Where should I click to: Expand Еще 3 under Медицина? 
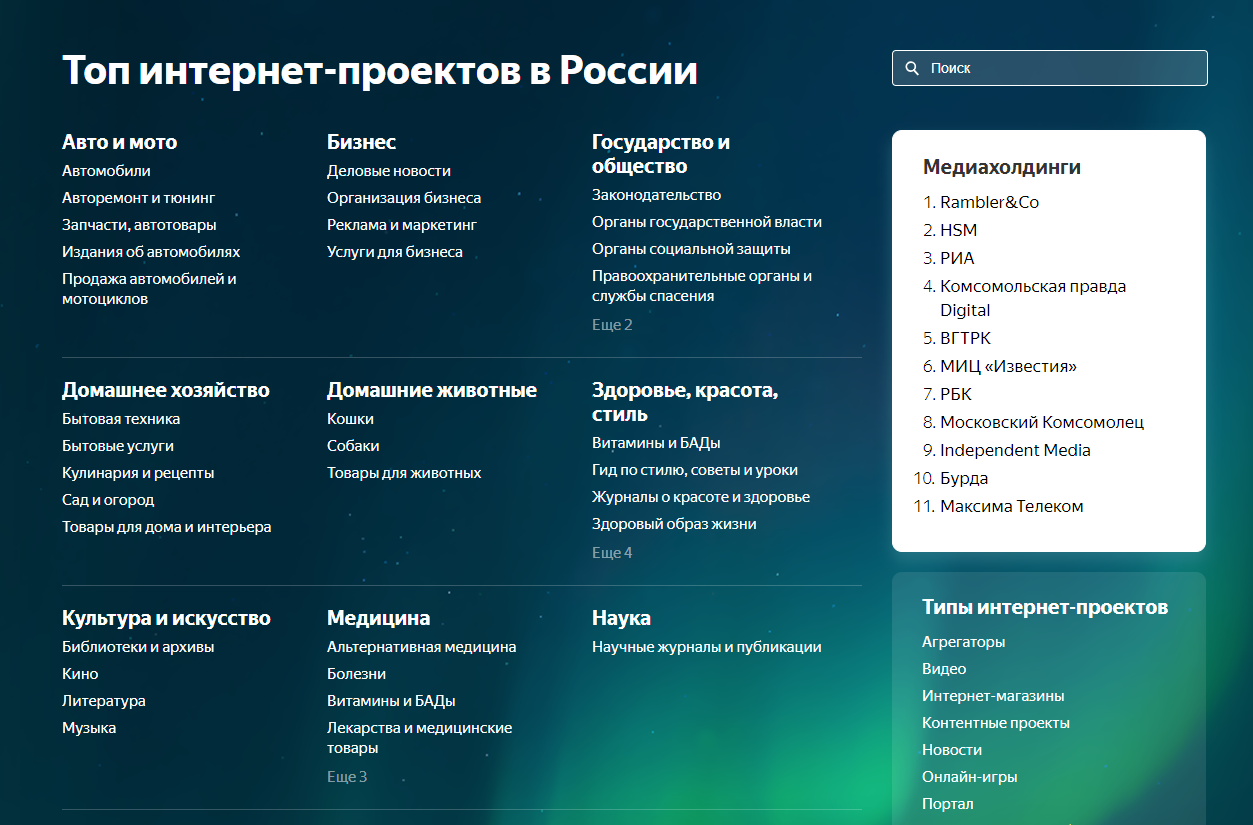(x=347, y=777)
